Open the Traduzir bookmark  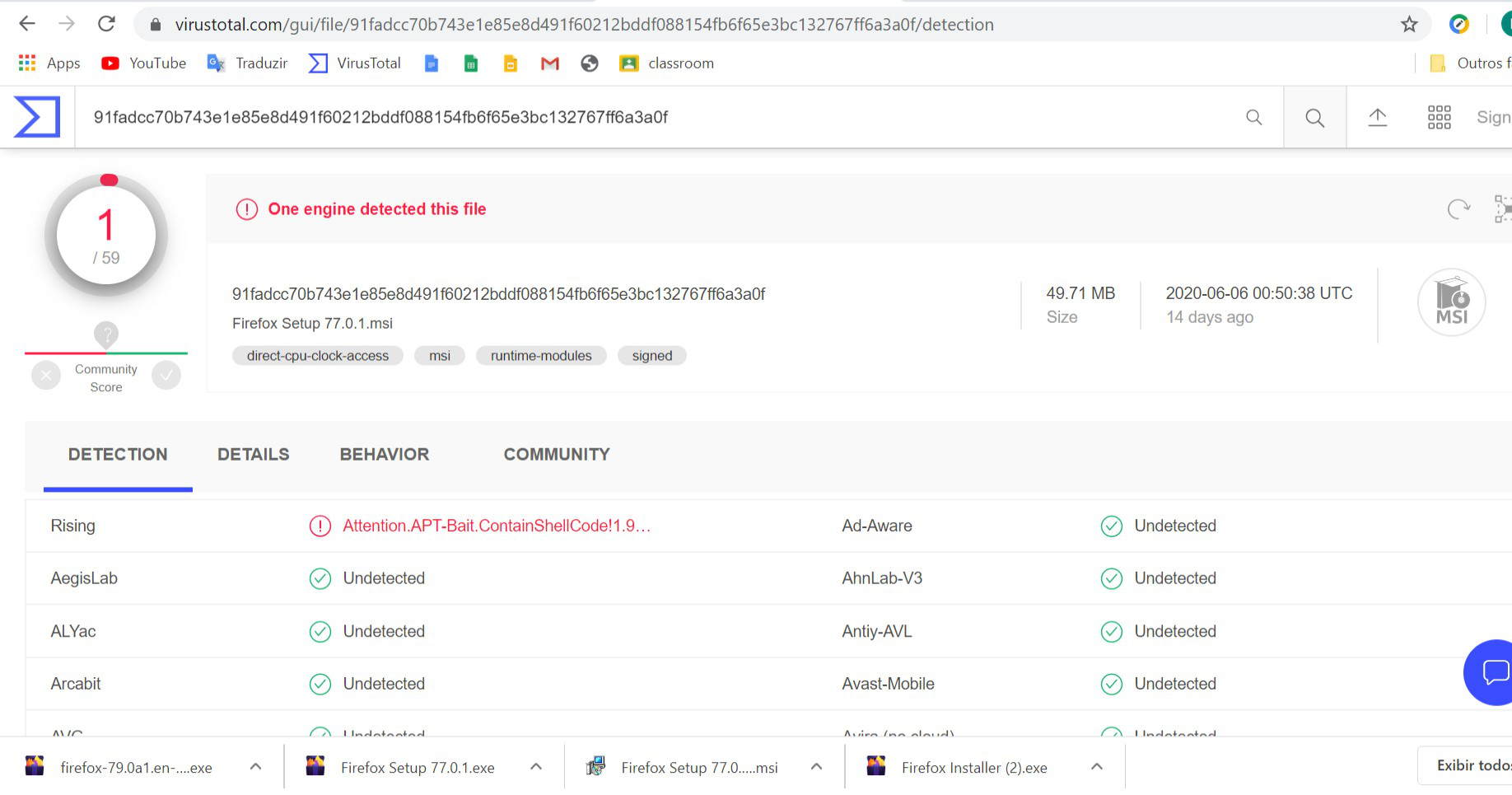(247, 63)
